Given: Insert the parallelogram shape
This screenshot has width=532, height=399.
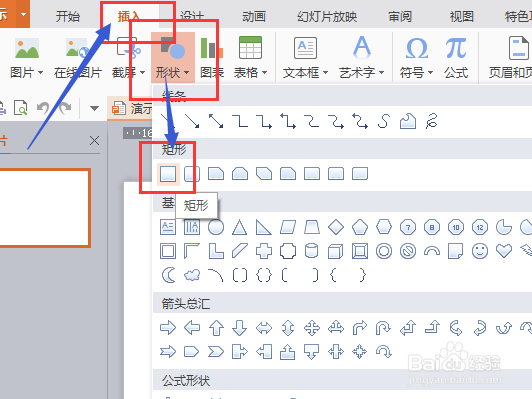Looking at the screenshot, I should pyautogui.click(x=288, y=227).
